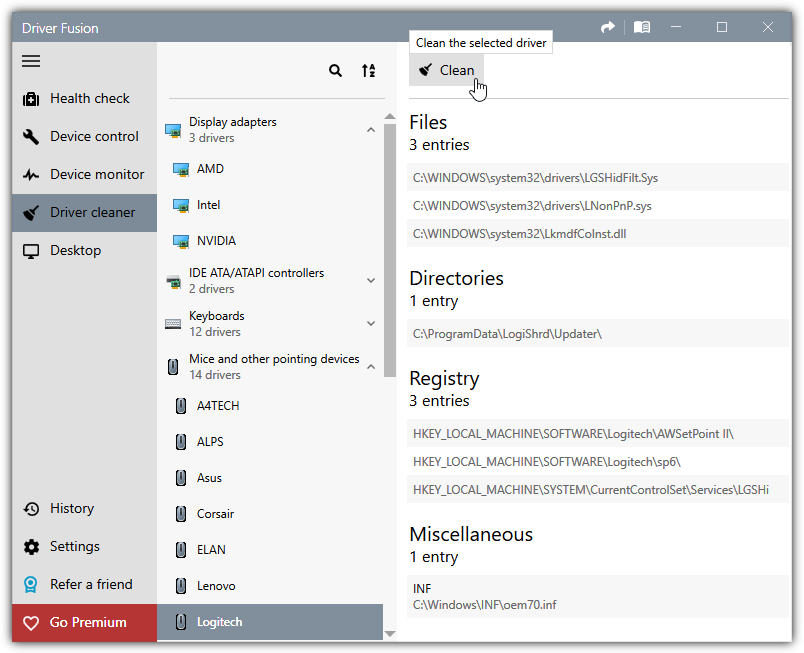The height and width of the screenshot is (653, 804).
Task: Click the sort order icon
Action: (368, 71)
